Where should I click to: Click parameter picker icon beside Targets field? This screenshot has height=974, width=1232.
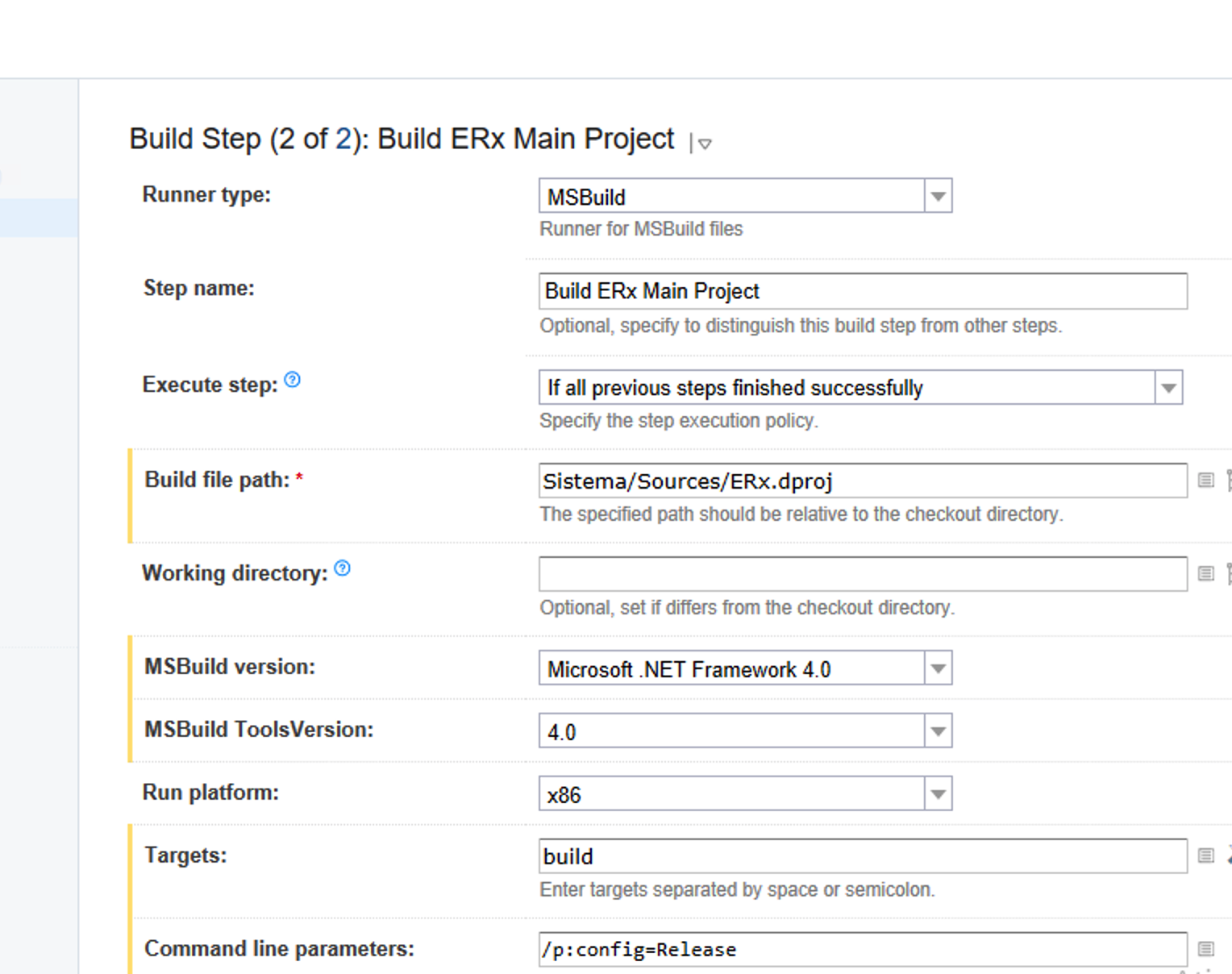point(1205,855)
